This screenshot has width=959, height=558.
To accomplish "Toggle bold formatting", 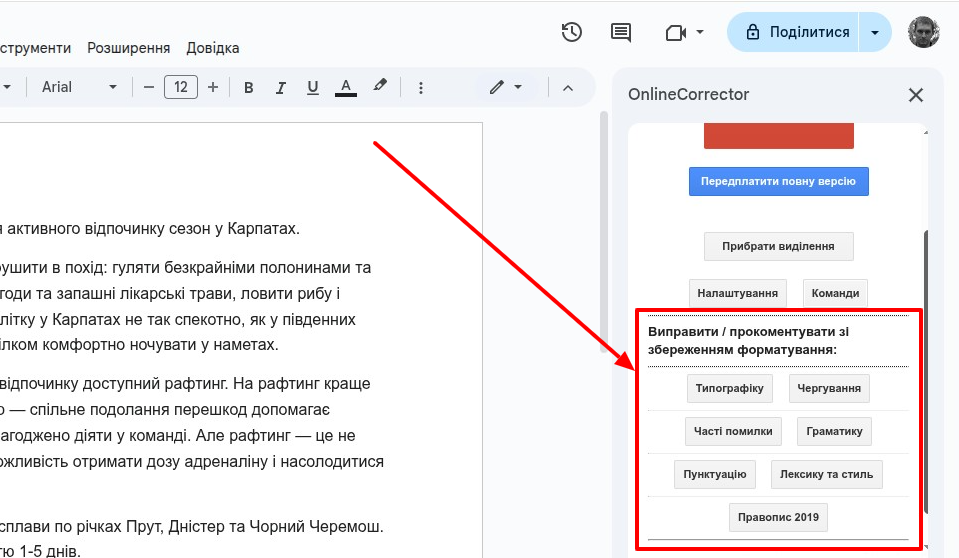I will point(248,87).
